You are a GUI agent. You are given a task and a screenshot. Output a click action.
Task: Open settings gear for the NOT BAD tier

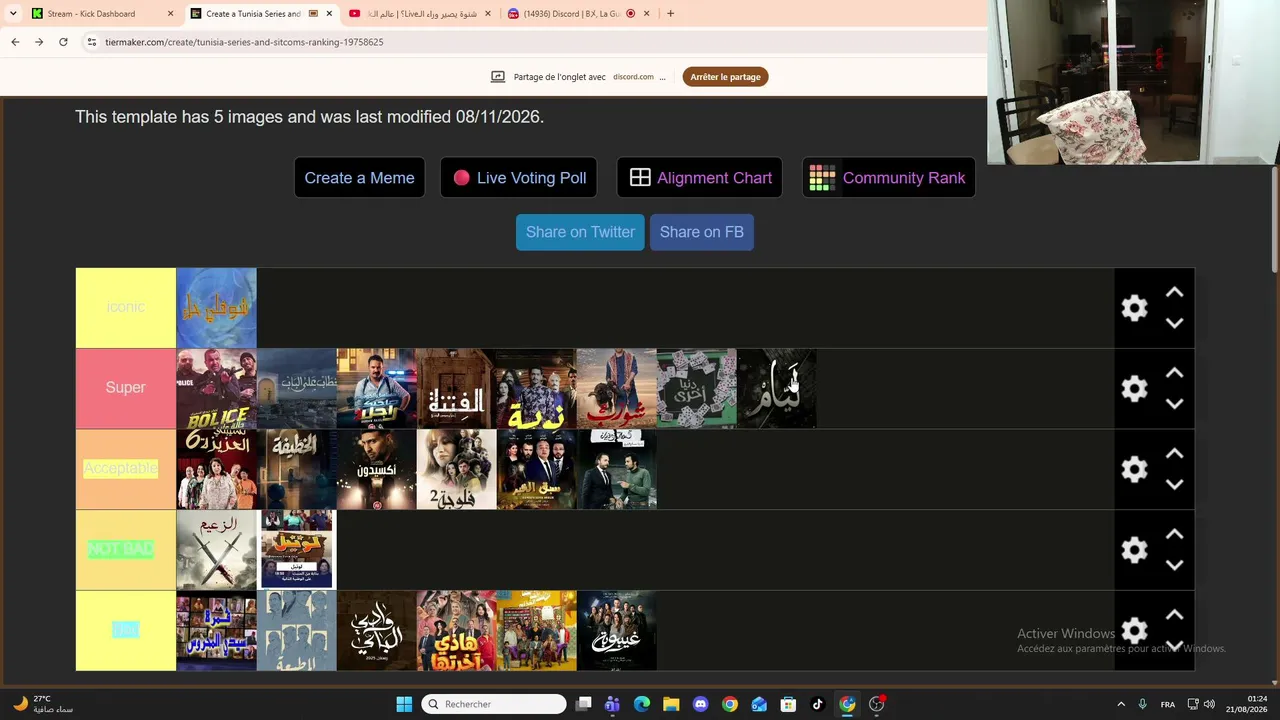1134,550
